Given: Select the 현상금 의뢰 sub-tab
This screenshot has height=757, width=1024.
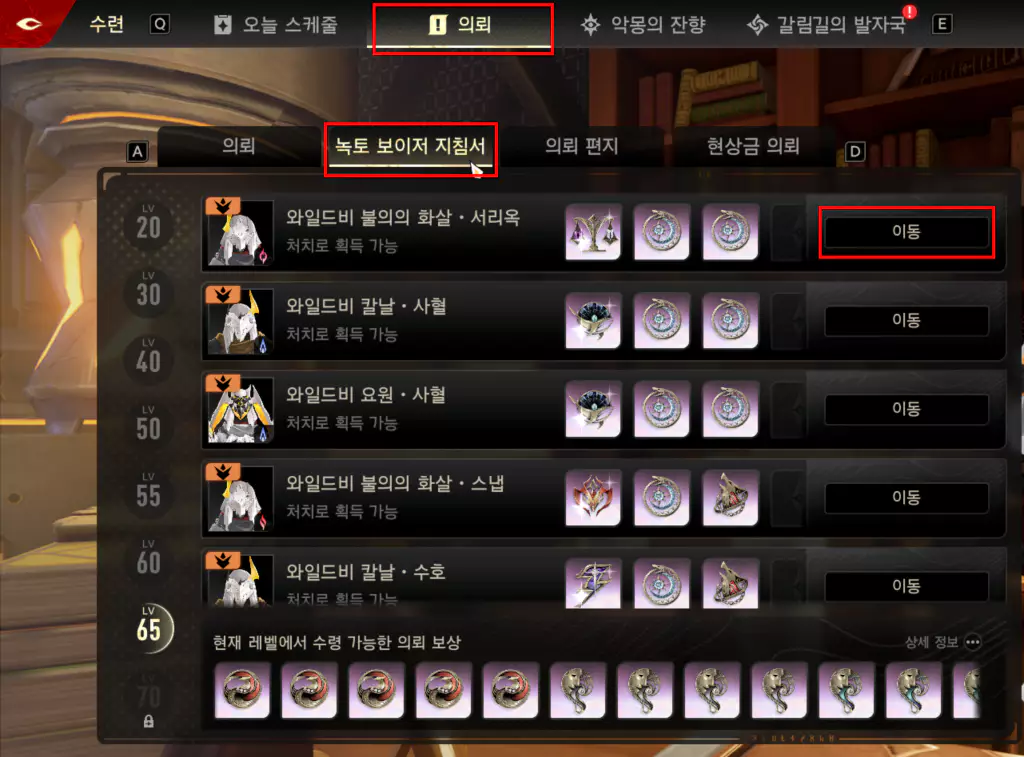Looking at the screenshot, I should click(753, 146).
